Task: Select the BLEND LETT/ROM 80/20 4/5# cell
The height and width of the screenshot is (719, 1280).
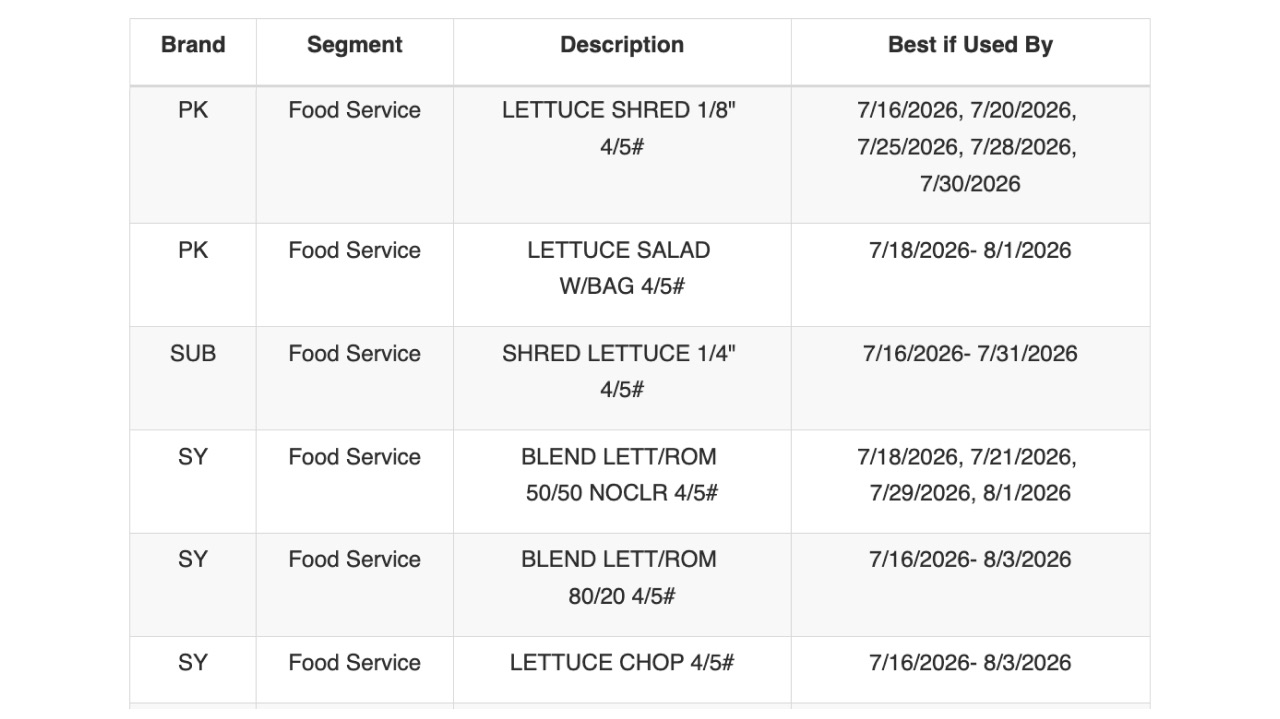Action: [x=622, y=584]
